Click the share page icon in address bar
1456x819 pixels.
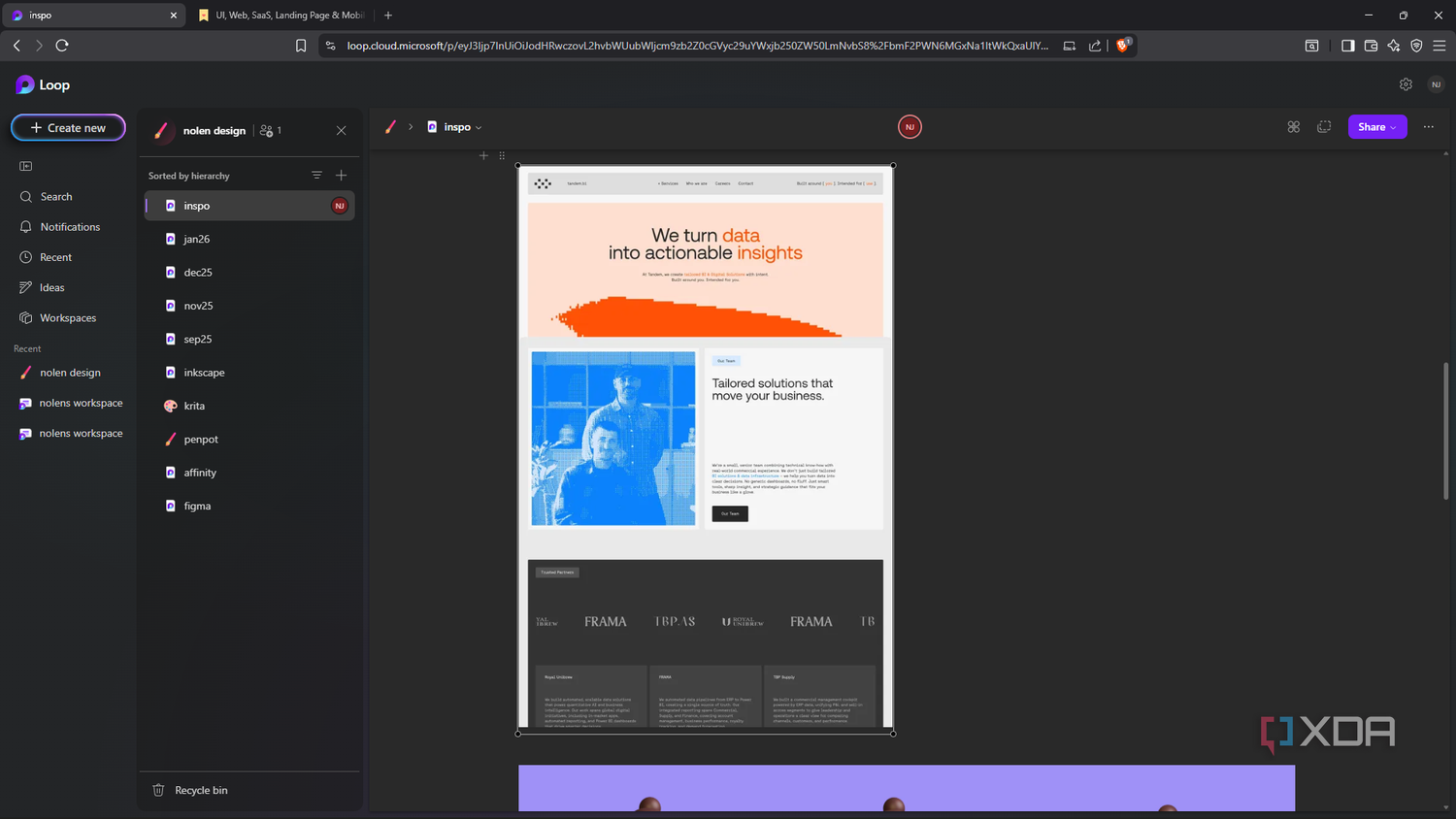click(x=1095, y=46)
